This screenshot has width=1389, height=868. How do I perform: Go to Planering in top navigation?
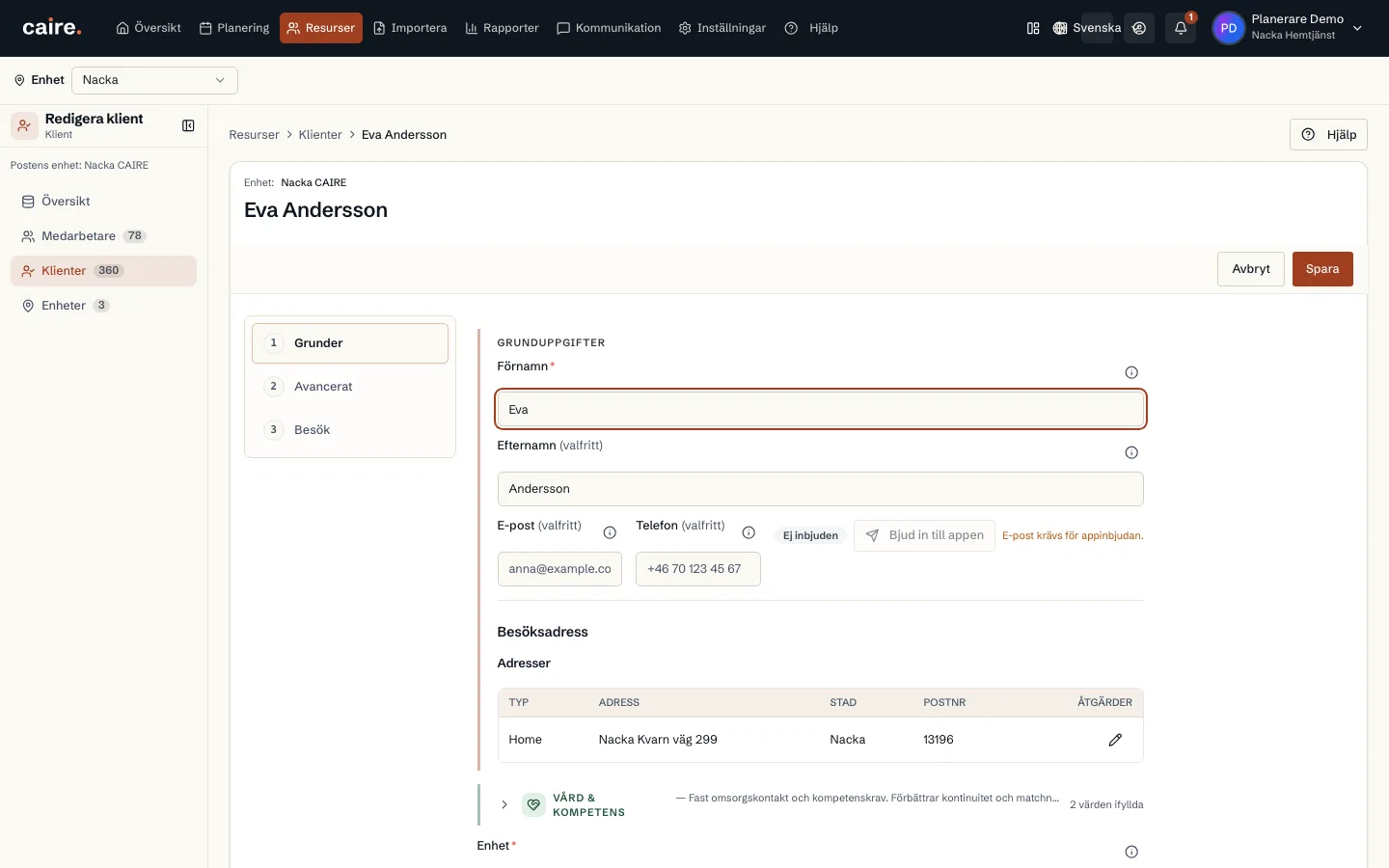(234, 28)
